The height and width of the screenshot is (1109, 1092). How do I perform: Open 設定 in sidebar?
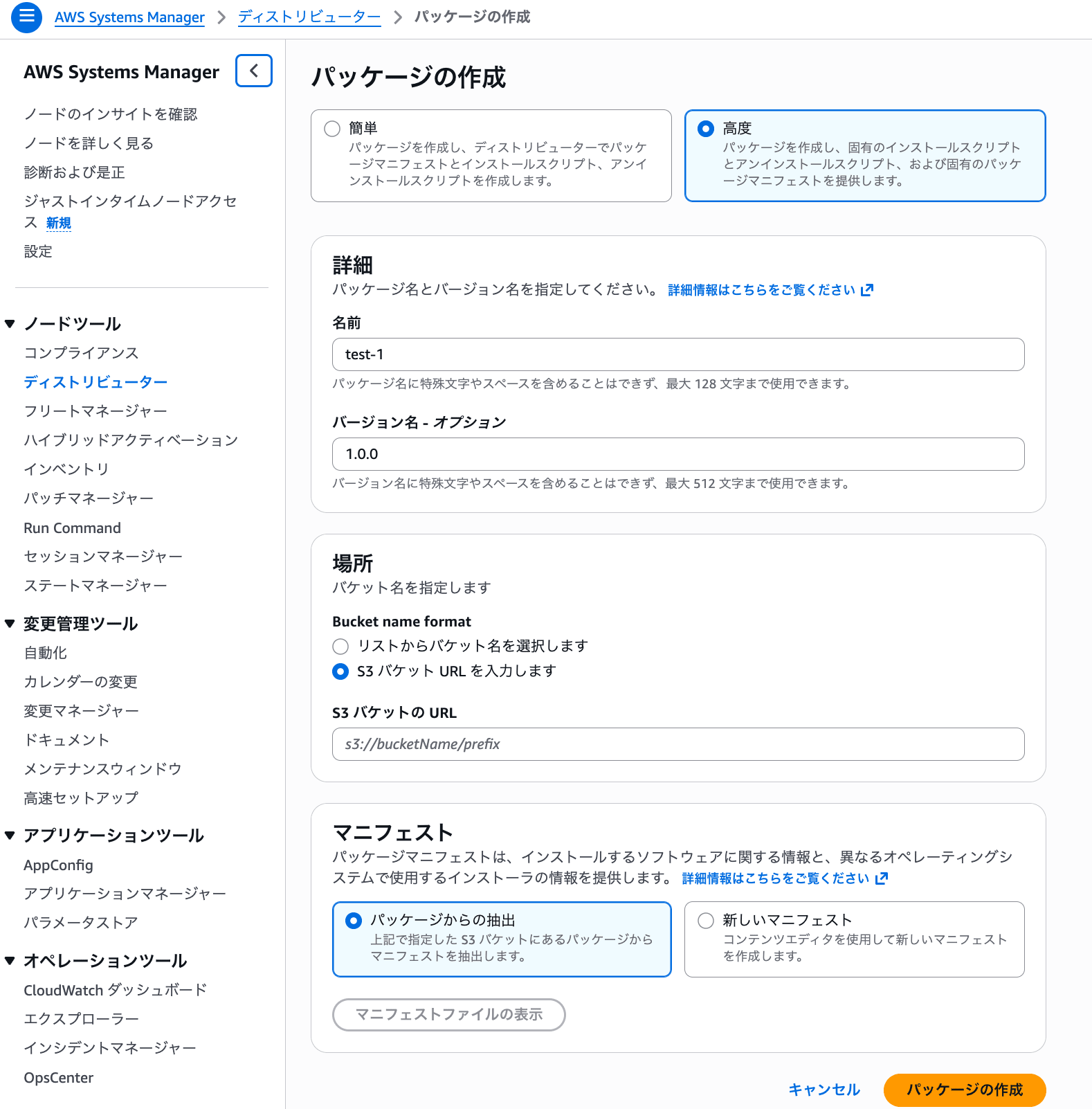tap(38, 251)
